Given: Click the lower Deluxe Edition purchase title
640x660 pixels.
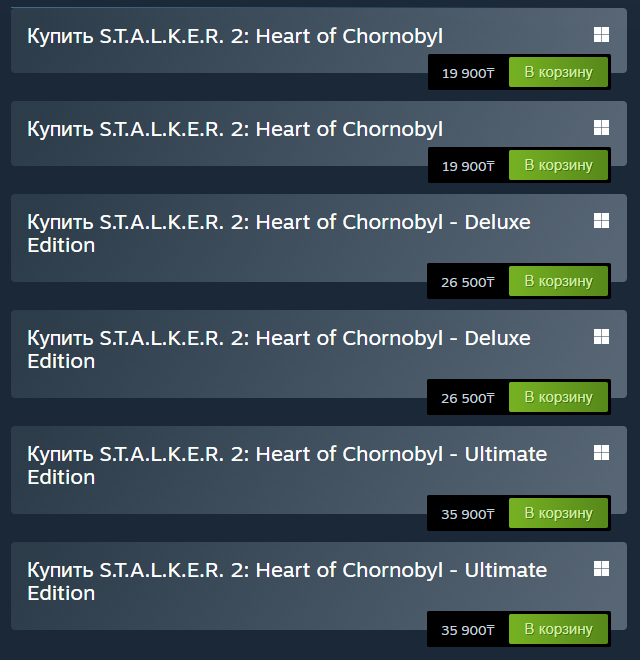Looking at the screenshot, I should click(x=278, y=349).
